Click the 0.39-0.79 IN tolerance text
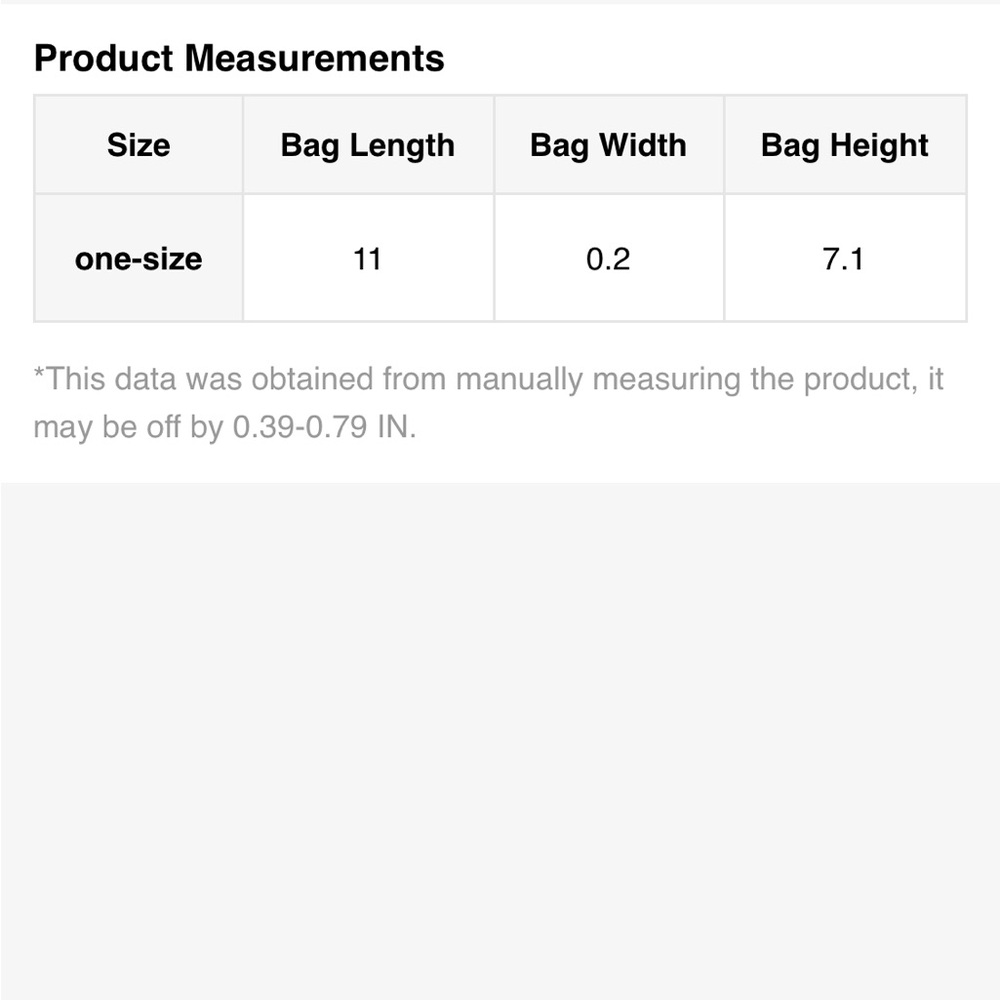Screen dimensions: 1000x1000 (324, 427)
